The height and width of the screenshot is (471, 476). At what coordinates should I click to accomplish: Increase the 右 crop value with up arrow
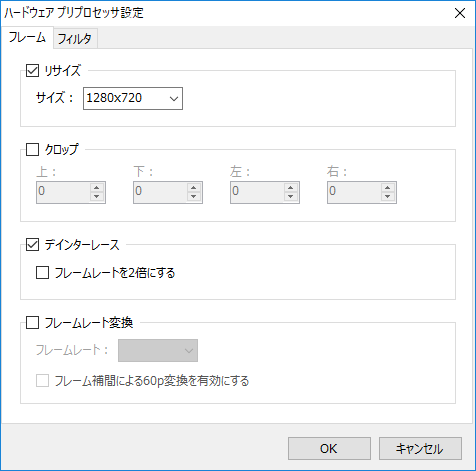[388, 187]
